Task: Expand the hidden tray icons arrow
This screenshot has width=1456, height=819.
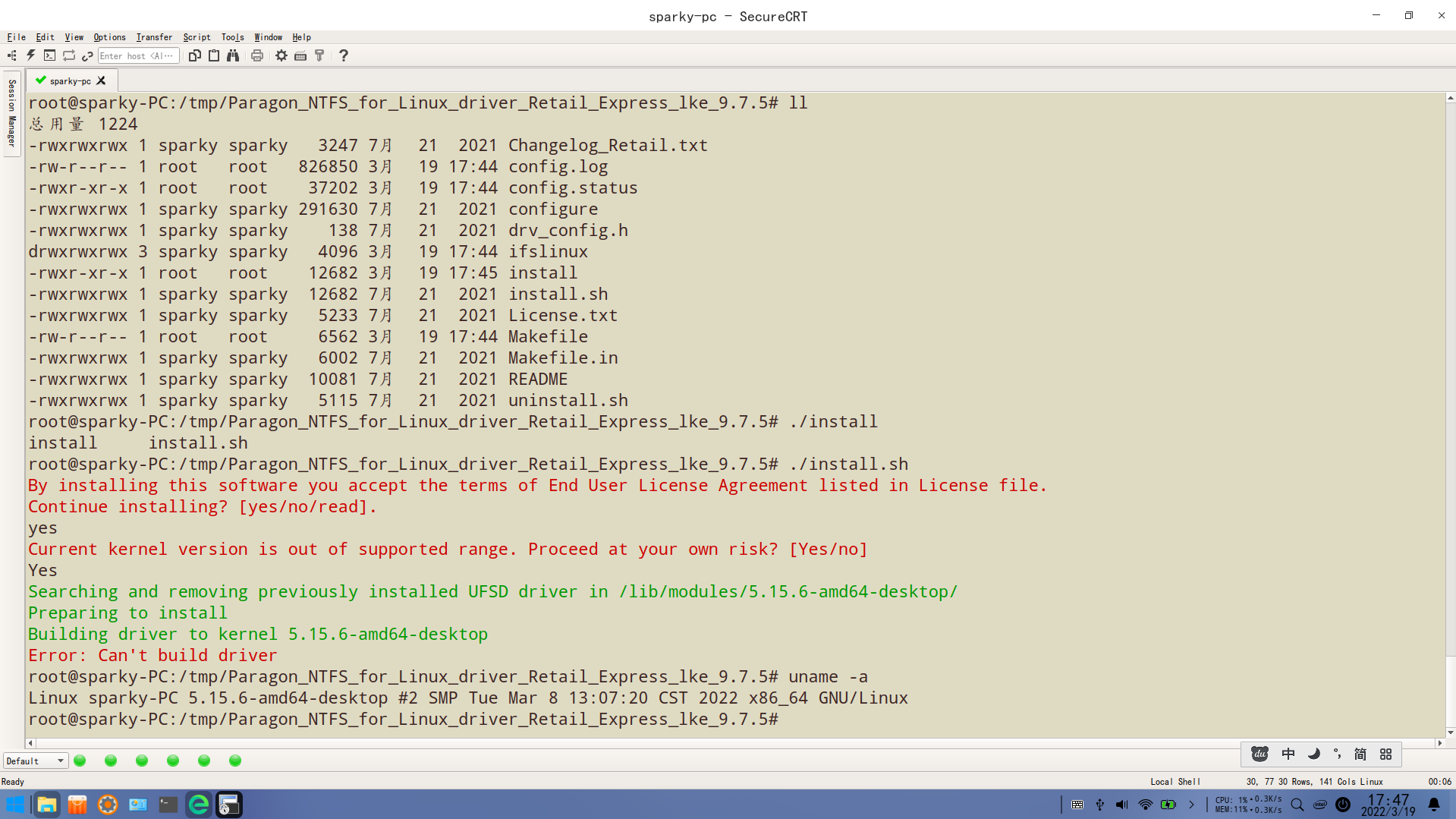Action: pos(1191,805)
